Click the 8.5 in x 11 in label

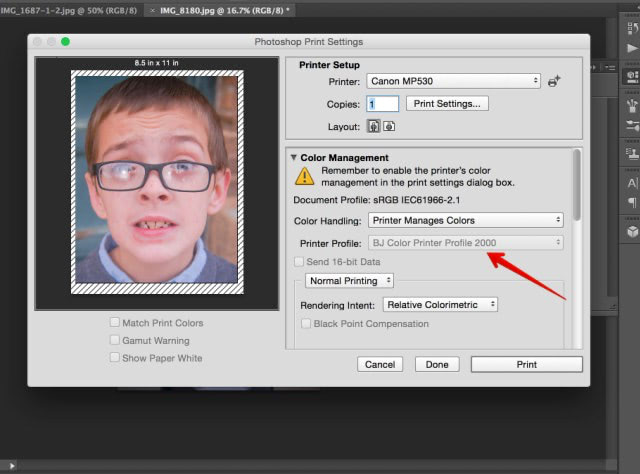[x=156, y=63]
